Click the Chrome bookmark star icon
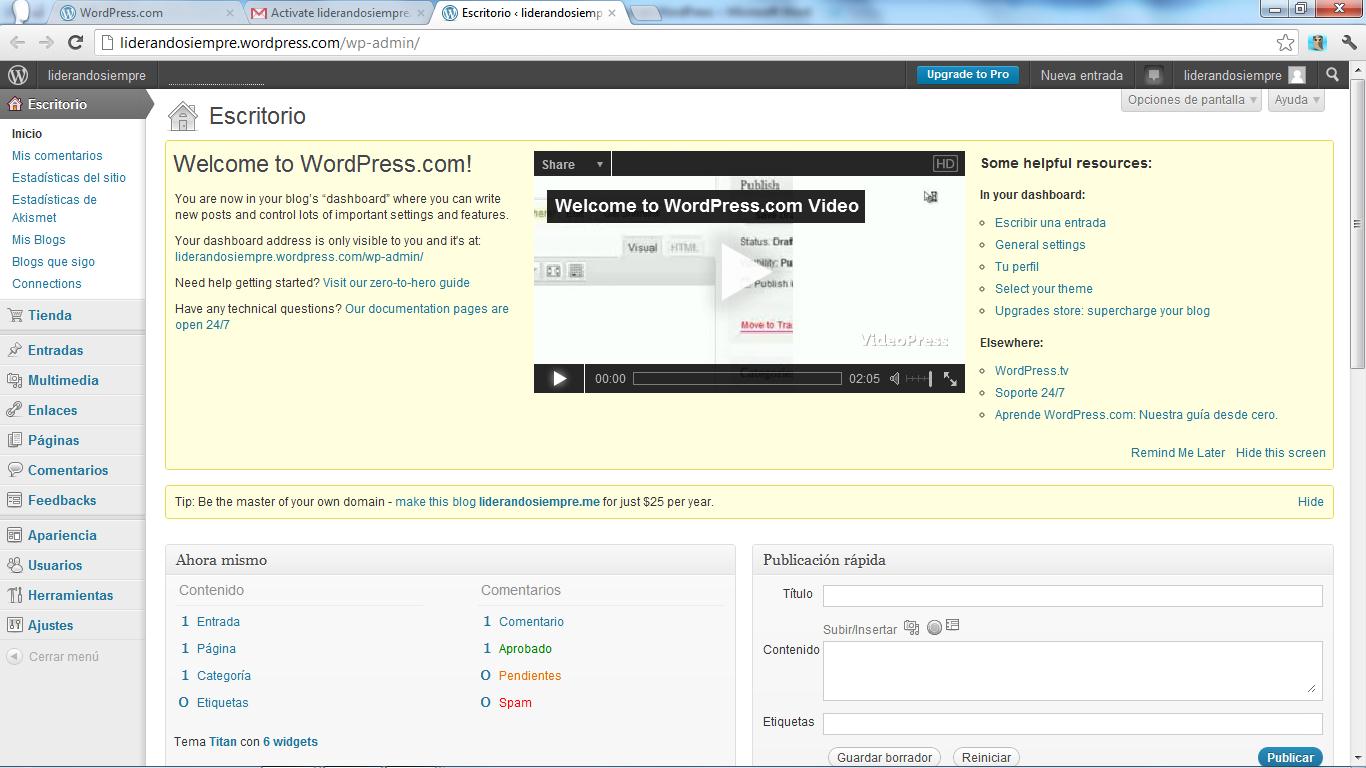 tap(1286, 42)
